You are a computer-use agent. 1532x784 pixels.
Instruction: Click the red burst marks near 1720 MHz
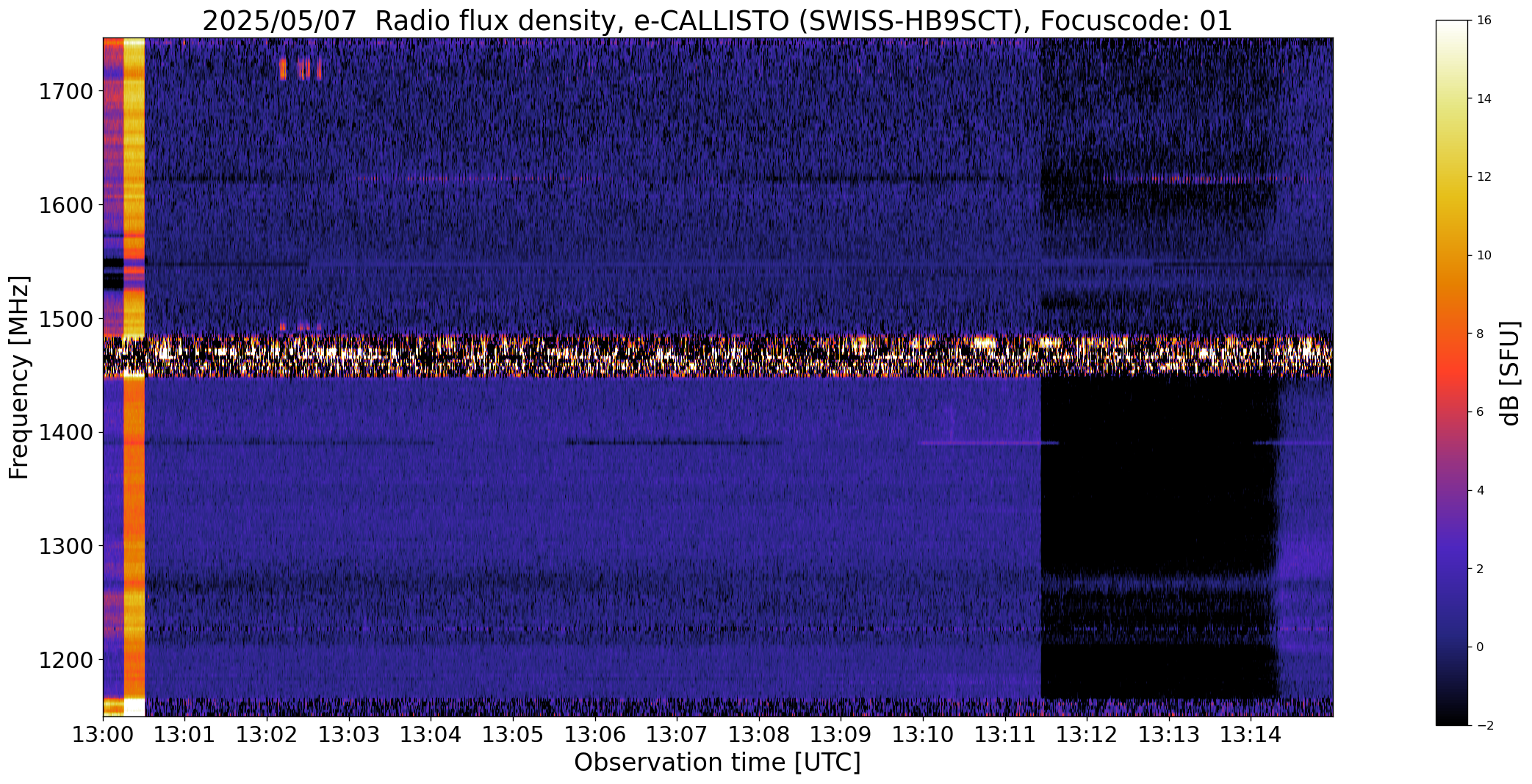(301, 69)
